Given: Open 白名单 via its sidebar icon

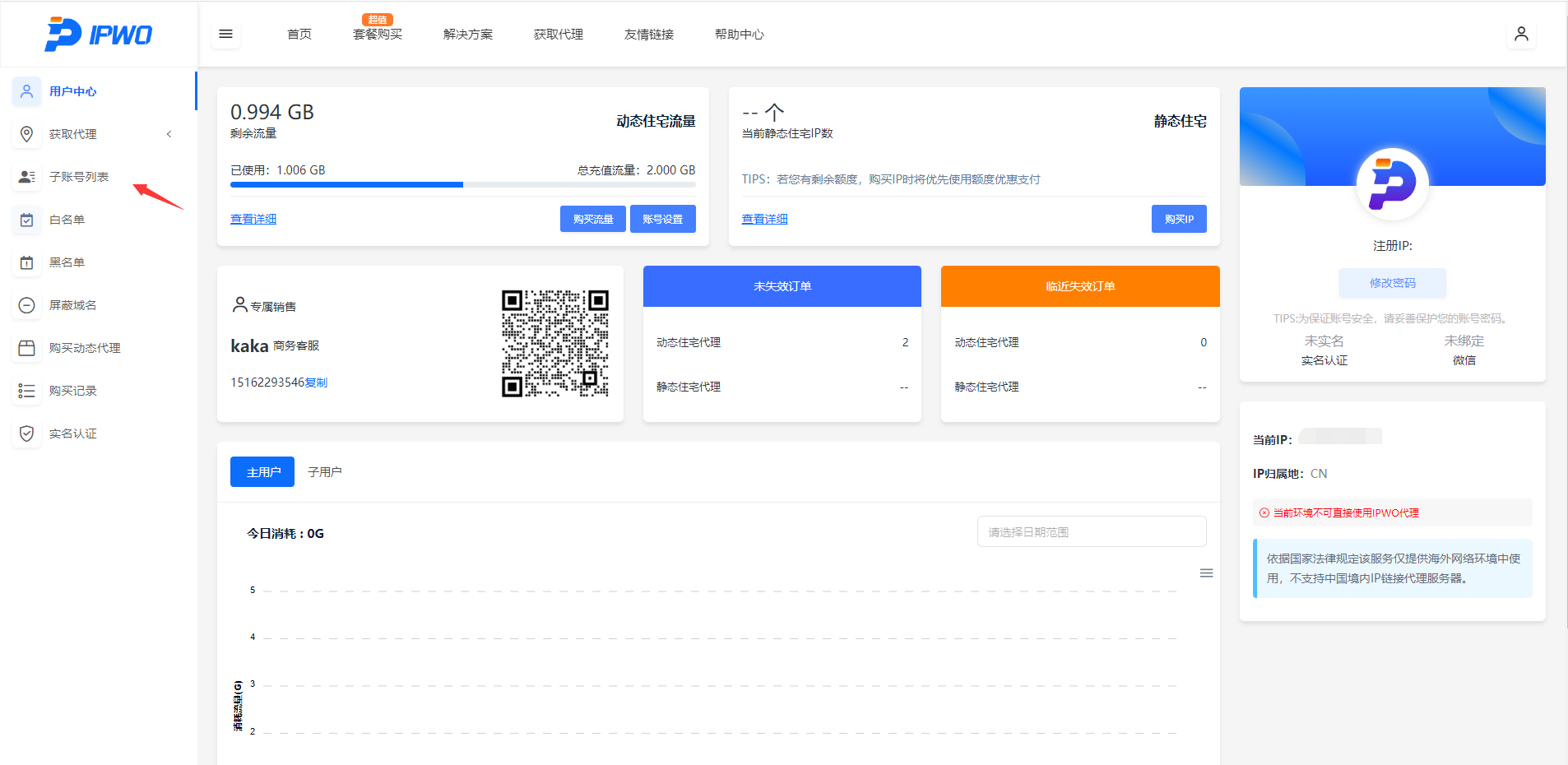Looking at the screenshot, I should [27, 220].
